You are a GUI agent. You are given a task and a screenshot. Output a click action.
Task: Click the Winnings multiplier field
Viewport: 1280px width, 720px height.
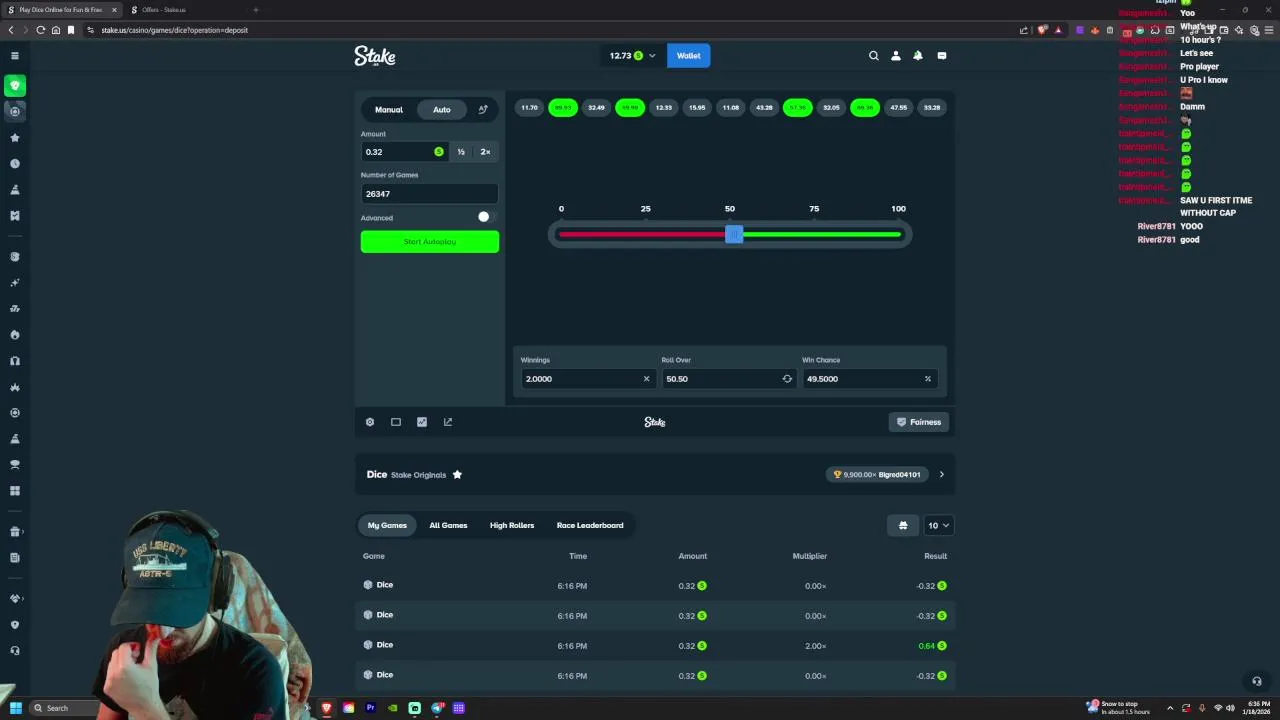[x=586, y=379]
